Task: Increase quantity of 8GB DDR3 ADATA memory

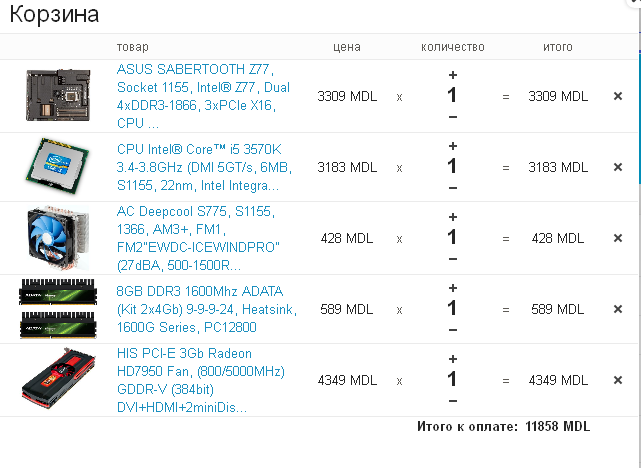Action: point(453,288)
